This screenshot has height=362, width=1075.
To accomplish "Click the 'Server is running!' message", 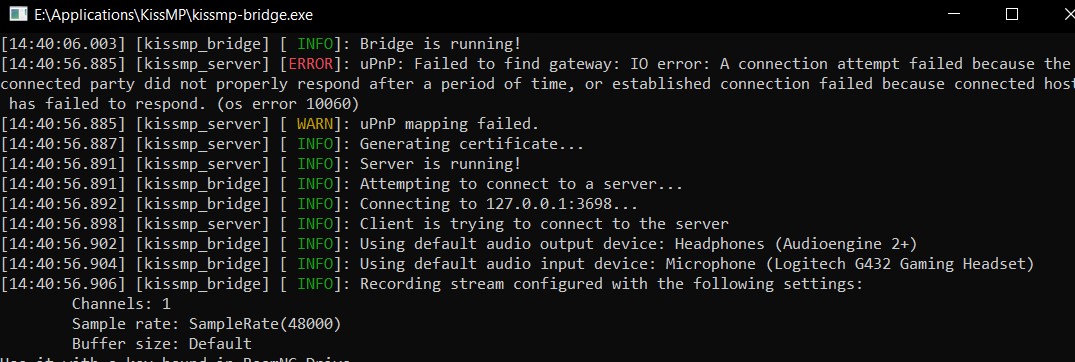I will click(440, 164).
